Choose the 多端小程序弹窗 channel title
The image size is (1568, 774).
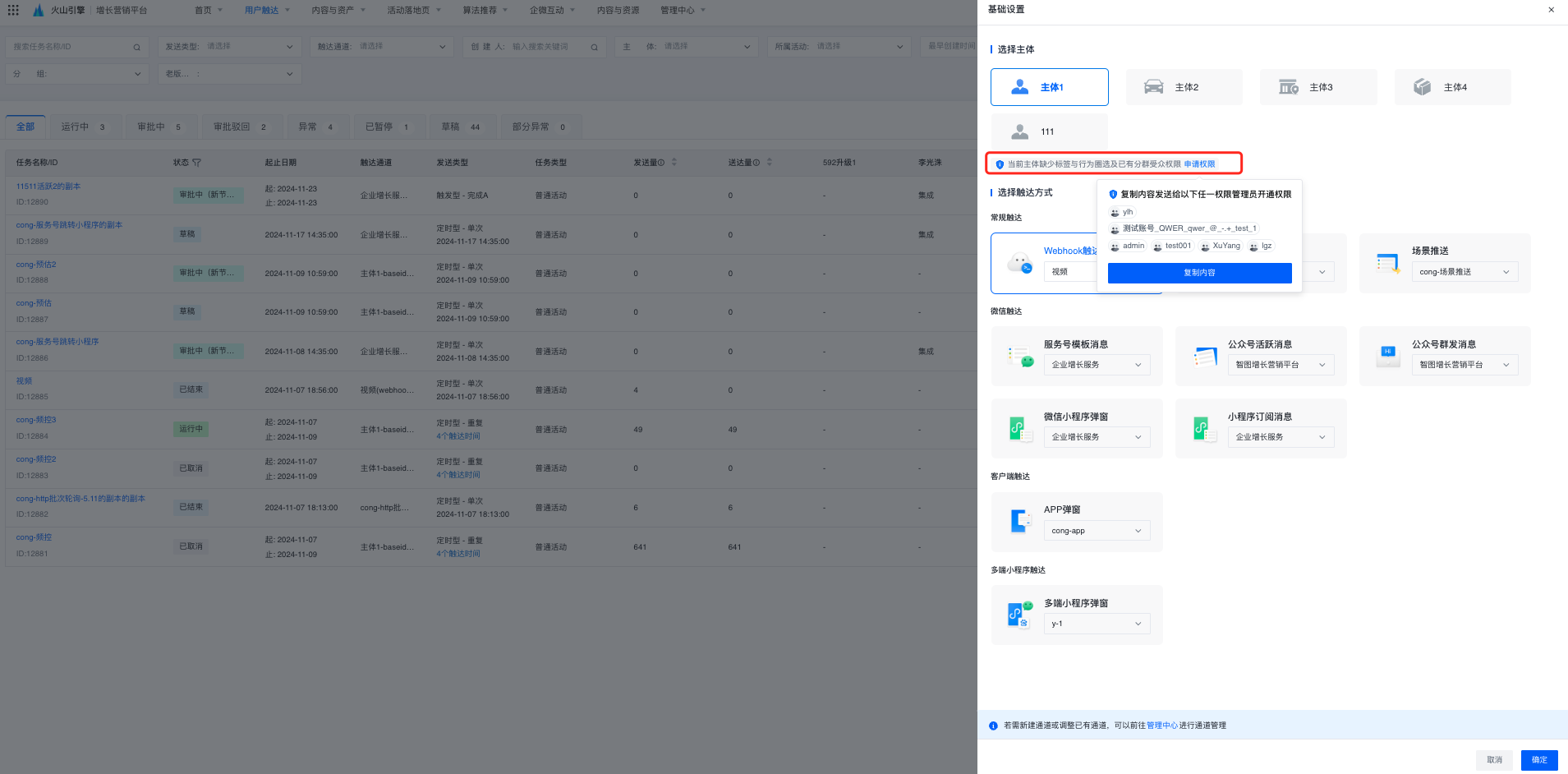[1076, 603]
